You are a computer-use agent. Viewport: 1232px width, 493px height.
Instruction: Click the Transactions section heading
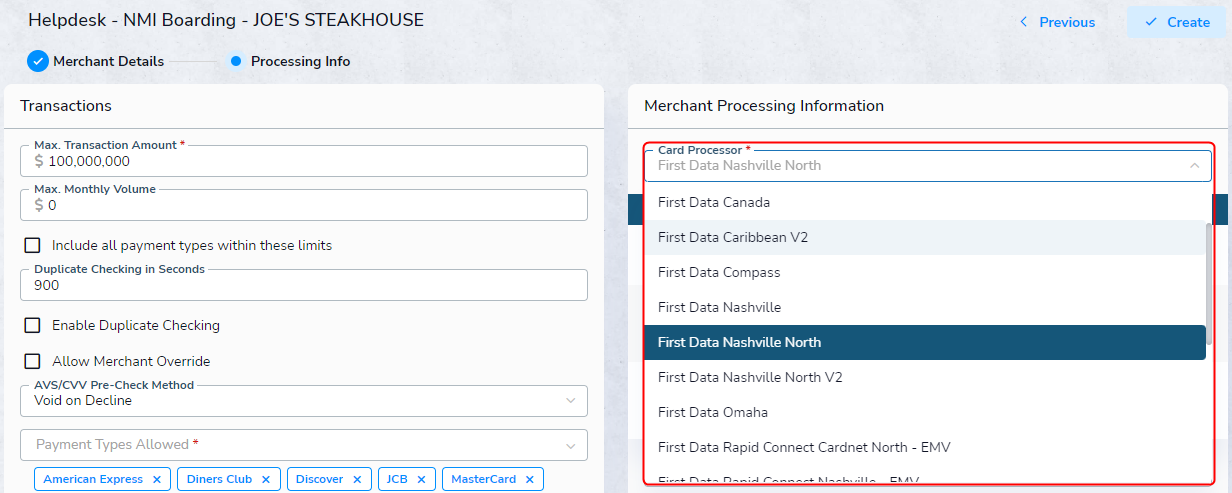click(x=66, y=106)
